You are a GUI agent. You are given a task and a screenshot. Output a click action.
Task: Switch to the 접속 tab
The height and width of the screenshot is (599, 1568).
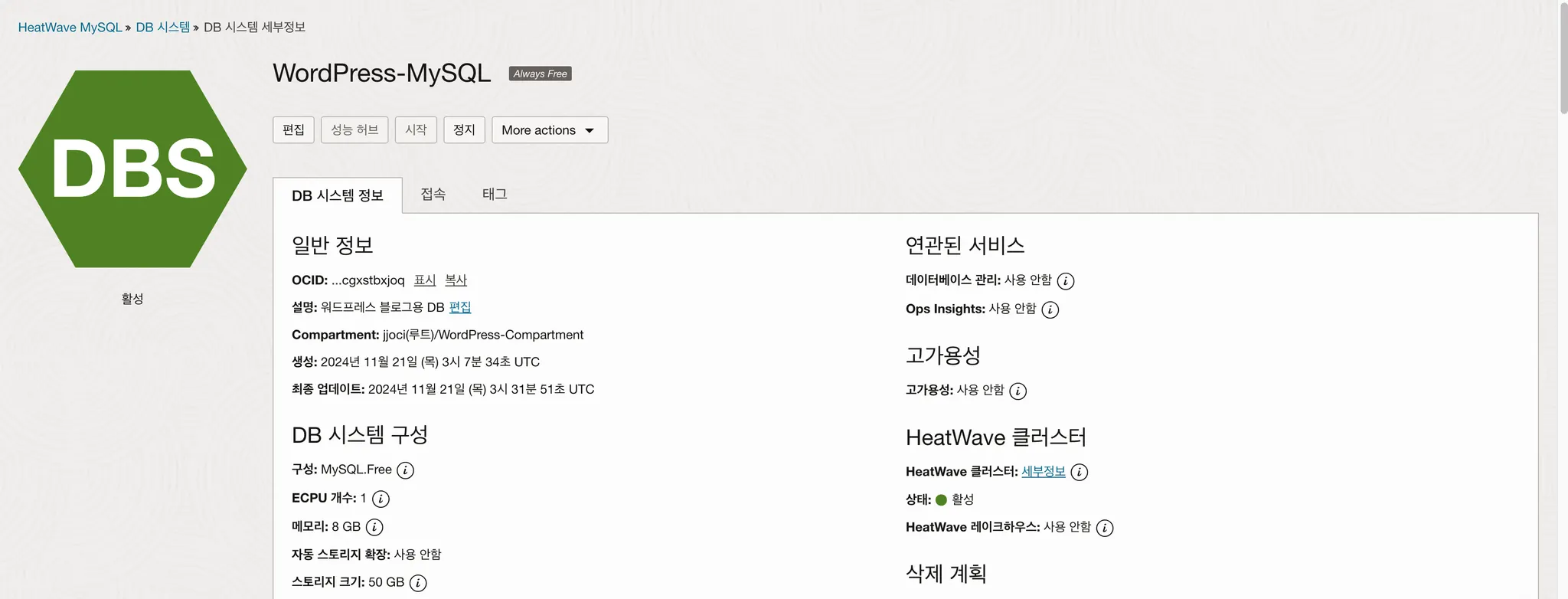click(x=433, y=195)
